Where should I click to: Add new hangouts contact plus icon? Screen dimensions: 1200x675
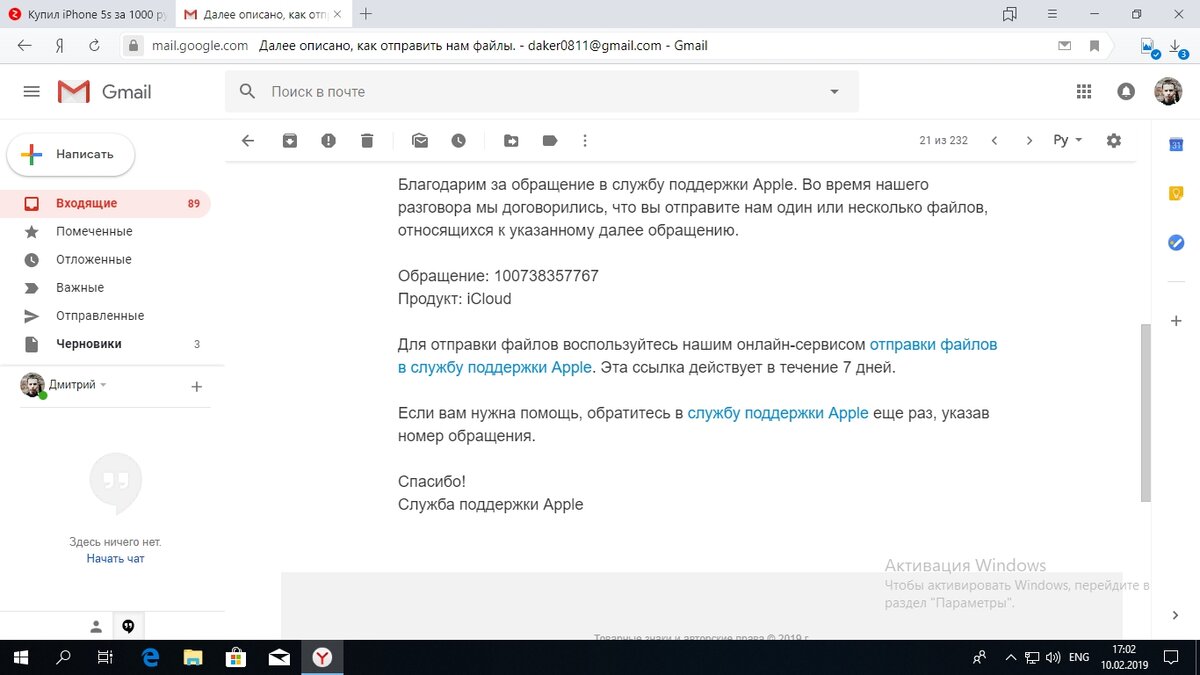pyautogui.click(x=197, y=386)
